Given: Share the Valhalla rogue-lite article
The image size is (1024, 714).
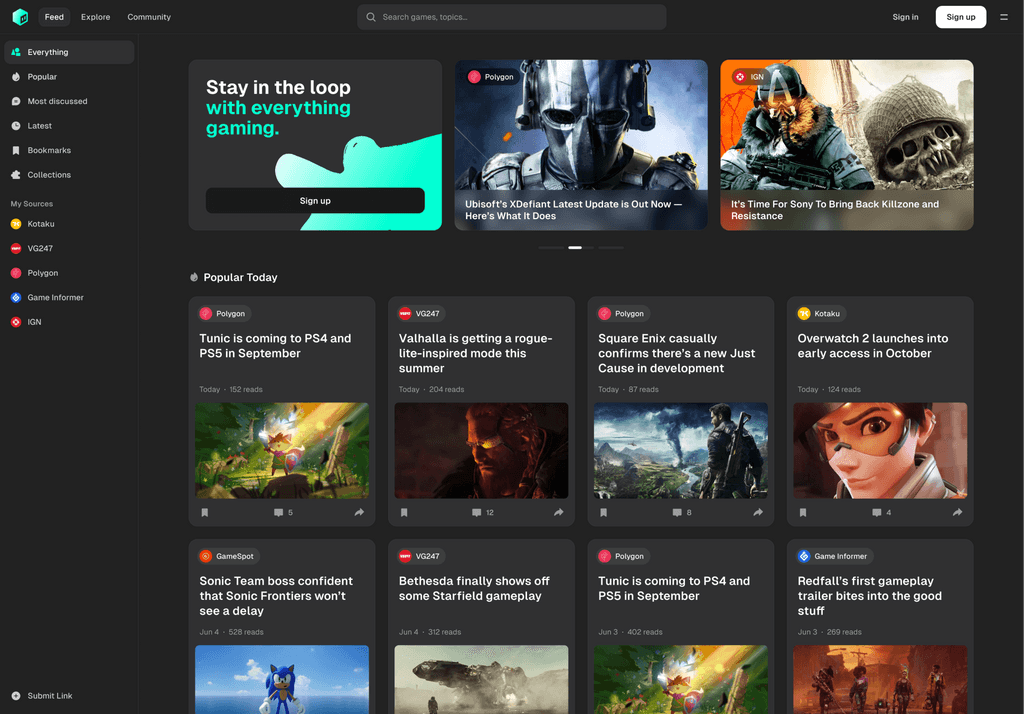Looking at the screenshot, I should tap(558, 513).
